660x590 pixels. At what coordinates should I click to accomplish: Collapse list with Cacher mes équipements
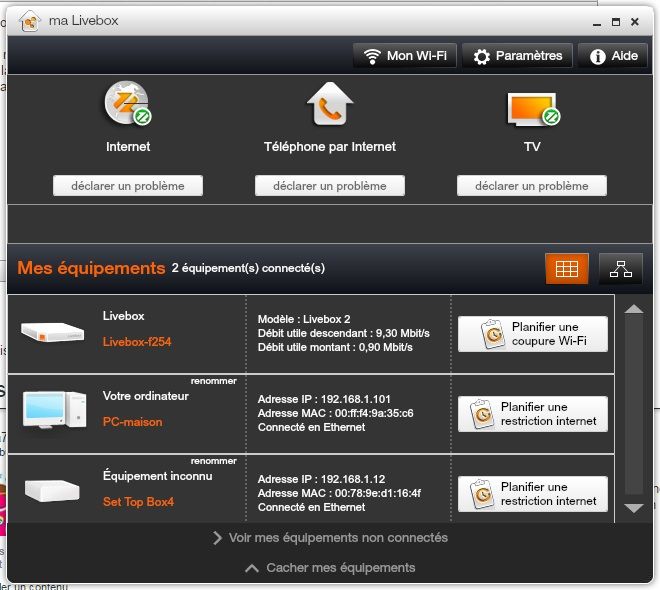click(330, 568)
